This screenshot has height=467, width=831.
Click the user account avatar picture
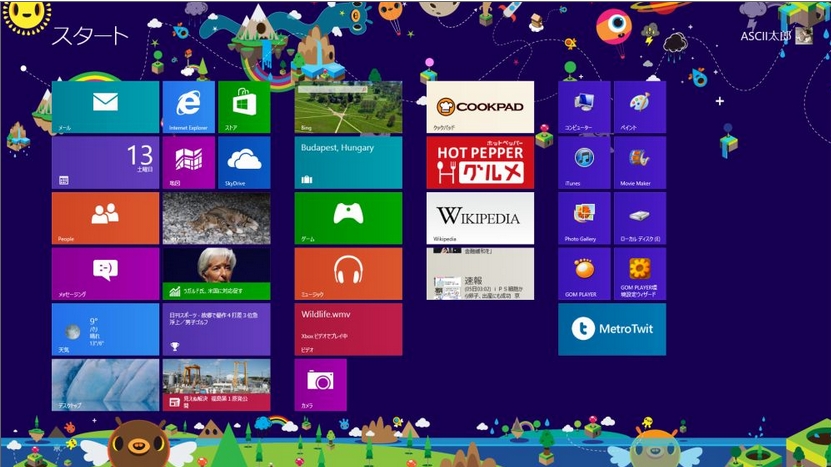click(x=804, y=36)
